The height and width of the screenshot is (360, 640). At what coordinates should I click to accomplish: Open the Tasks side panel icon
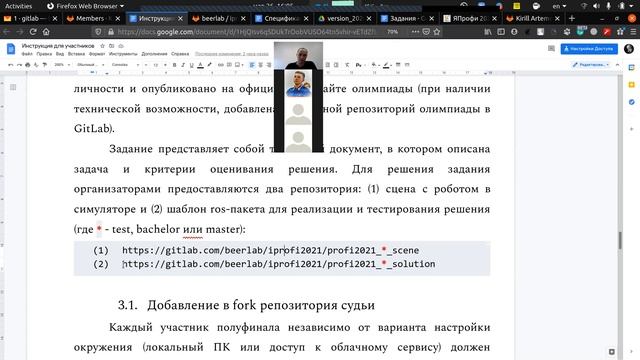632,102
